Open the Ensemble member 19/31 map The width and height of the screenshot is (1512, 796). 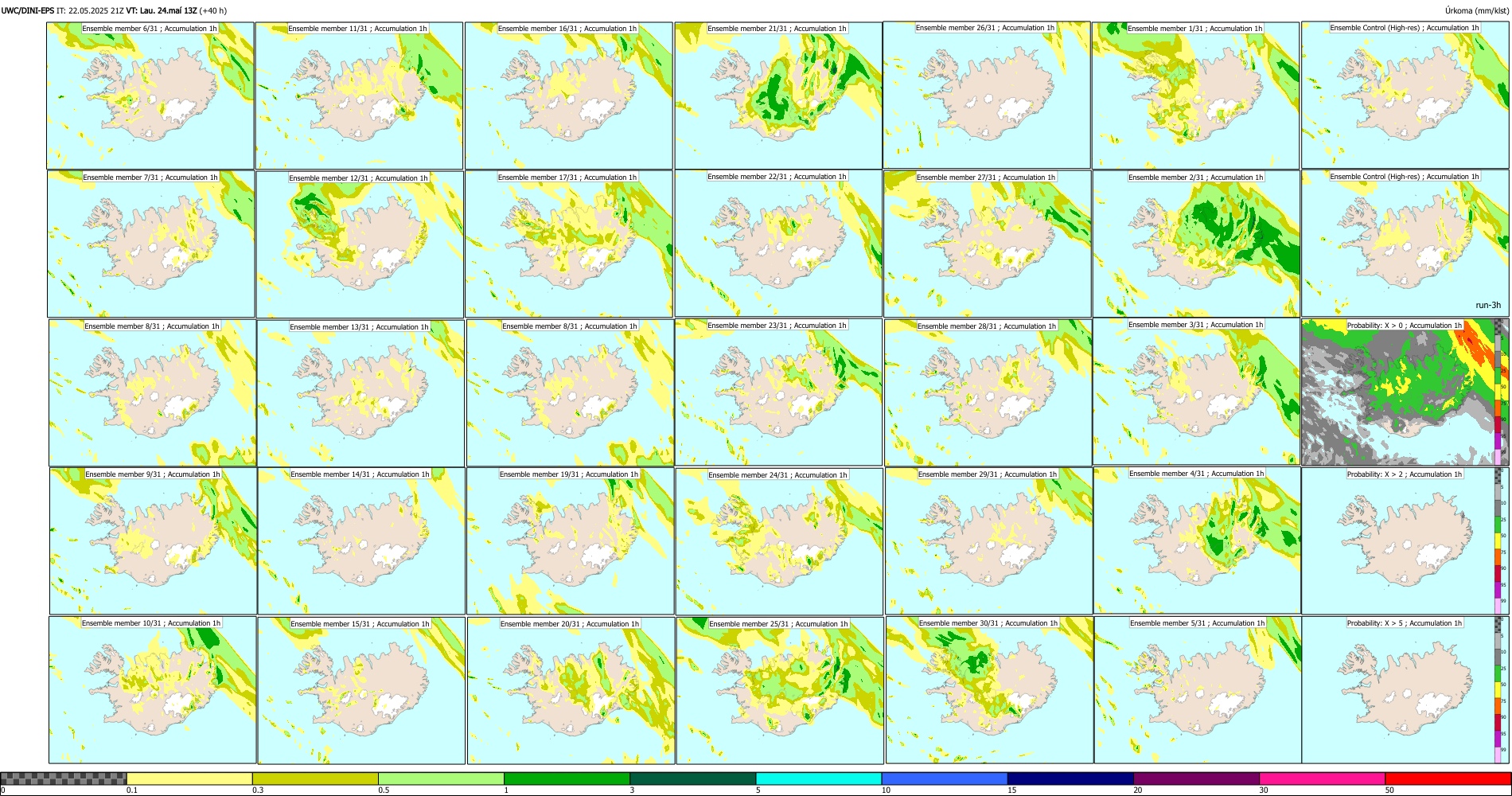[571, 541]
